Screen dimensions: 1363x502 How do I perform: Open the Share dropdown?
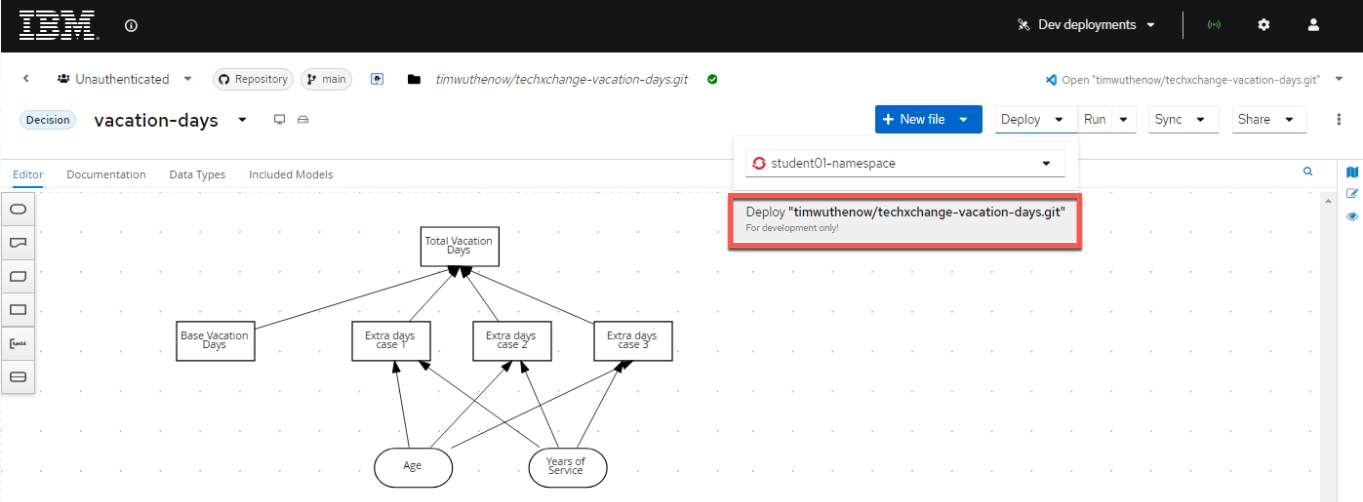point(1269,119)
